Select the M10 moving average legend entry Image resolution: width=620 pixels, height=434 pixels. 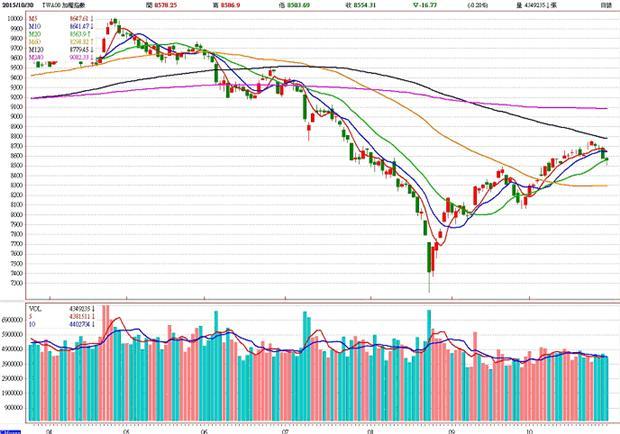[x=36, y=26]
